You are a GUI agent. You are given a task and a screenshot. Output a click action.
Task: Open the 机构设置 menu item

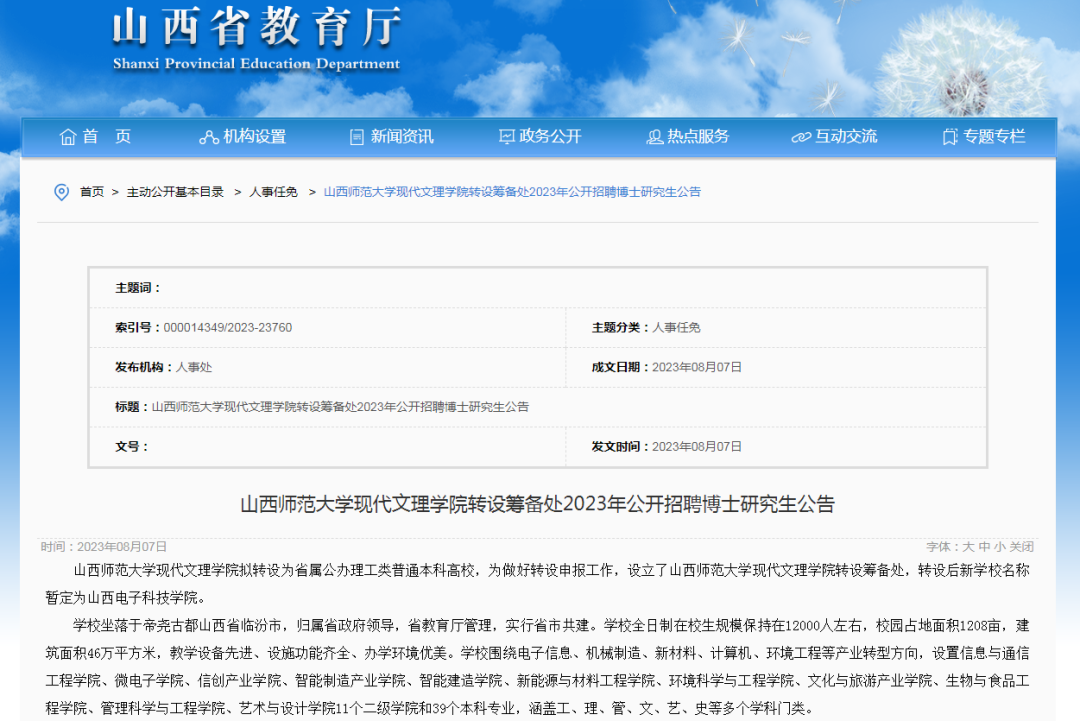click(255, 137)
